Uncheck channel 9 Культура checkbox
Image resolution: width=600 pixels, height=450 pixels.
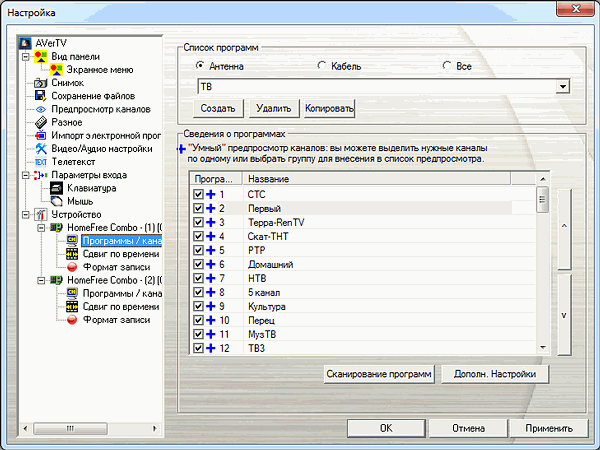[x=198, y=306]
